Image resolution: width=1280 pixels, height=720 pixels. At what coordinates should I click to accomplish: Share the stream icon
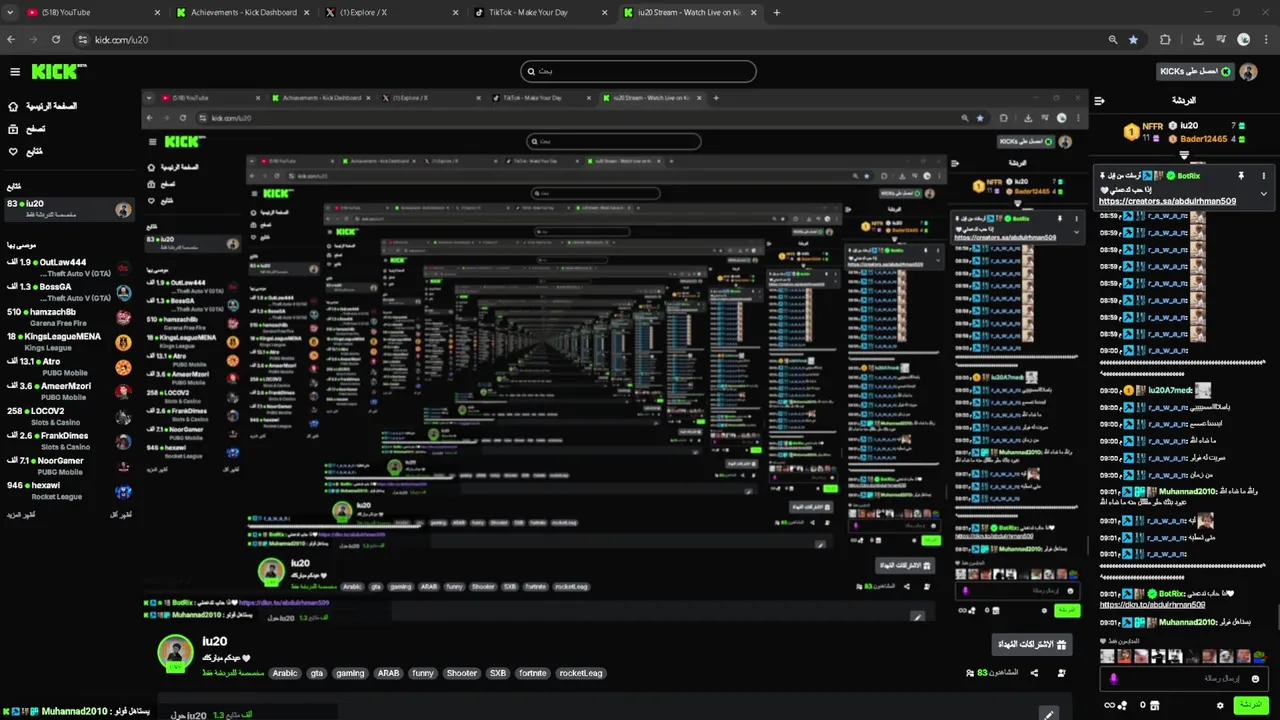tap(1035, 673)
